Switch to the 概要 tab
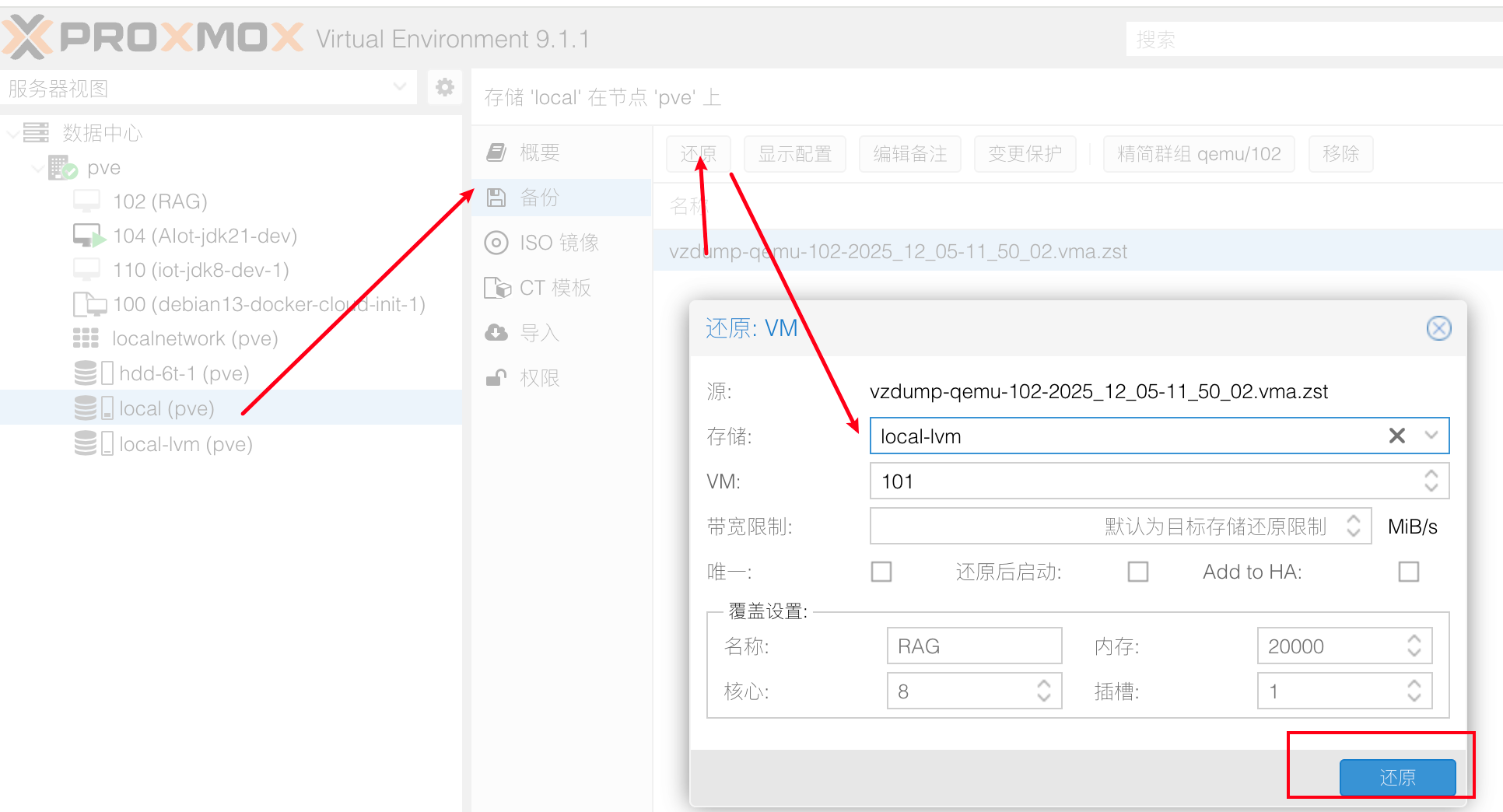The width and height of the screenshot is (1503, 812). tap(538, 152)
